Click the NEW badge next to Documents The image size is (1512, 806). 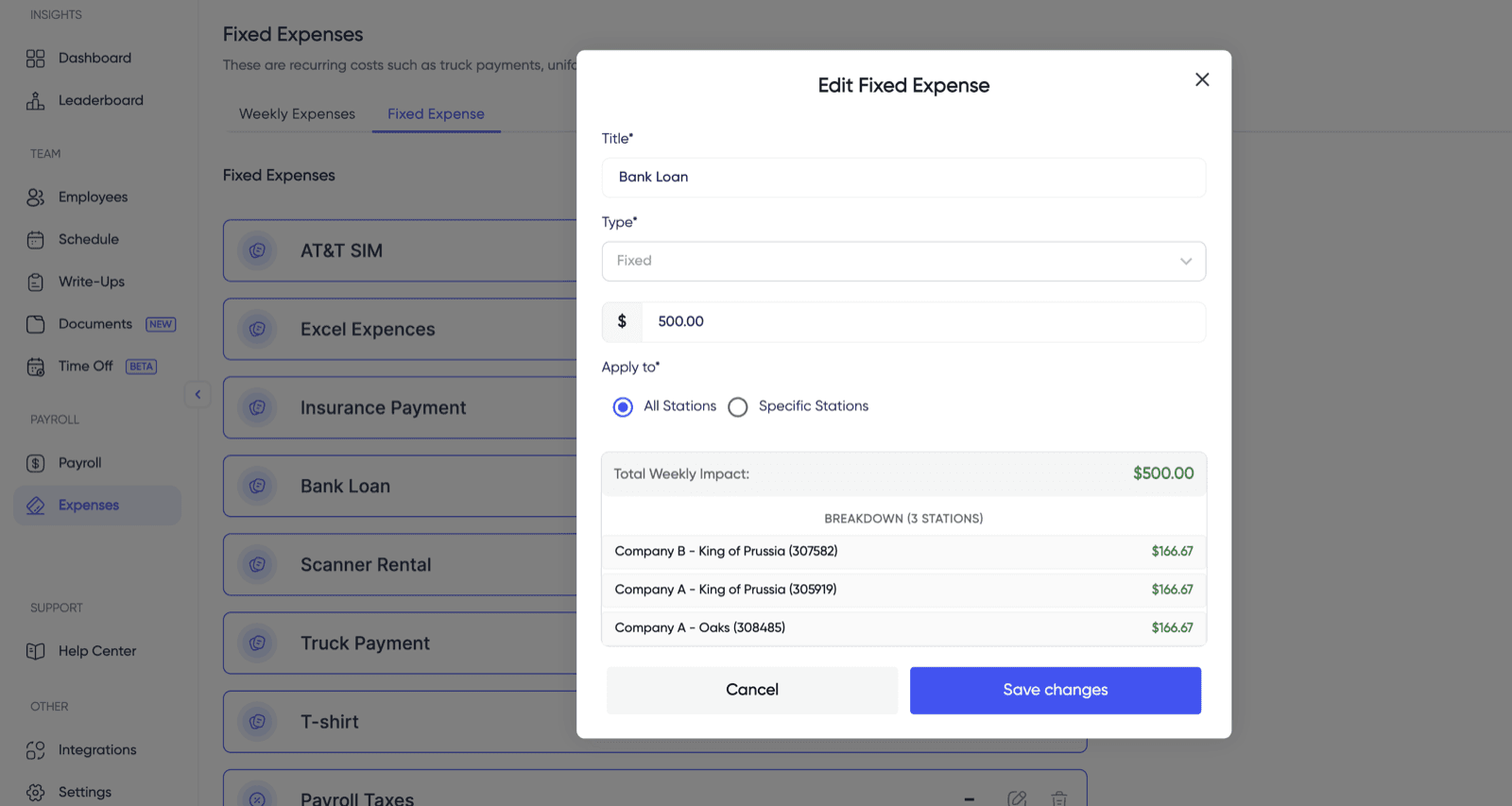(x=161, y=324)
